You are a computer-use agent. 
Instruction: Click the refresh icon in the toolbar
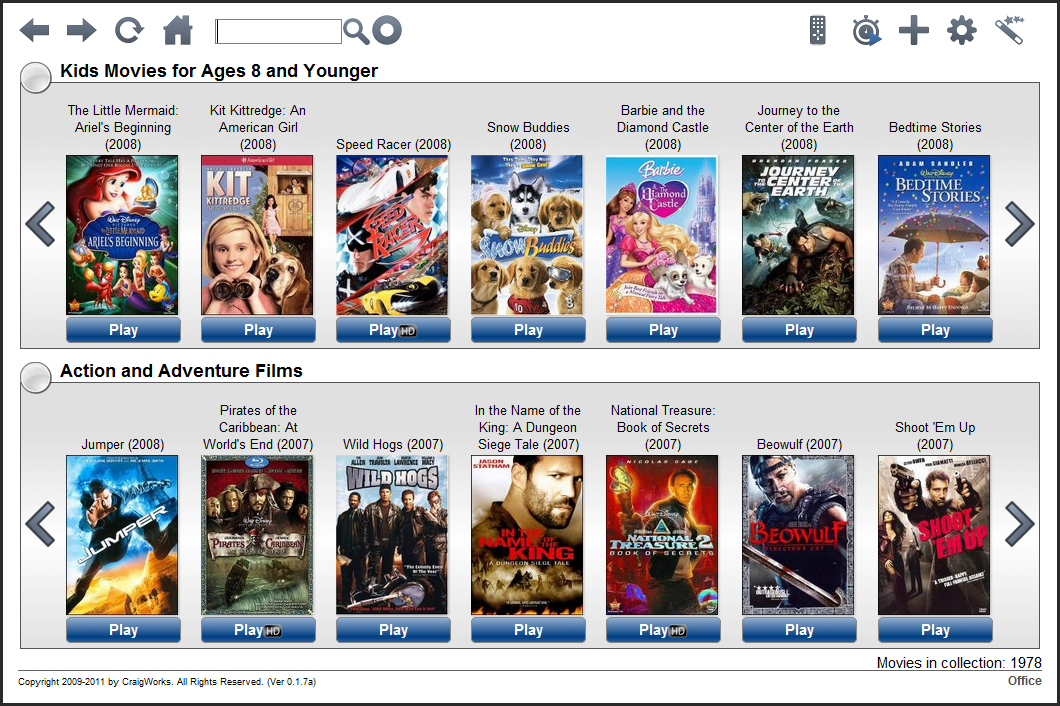(x=129, y=30)
